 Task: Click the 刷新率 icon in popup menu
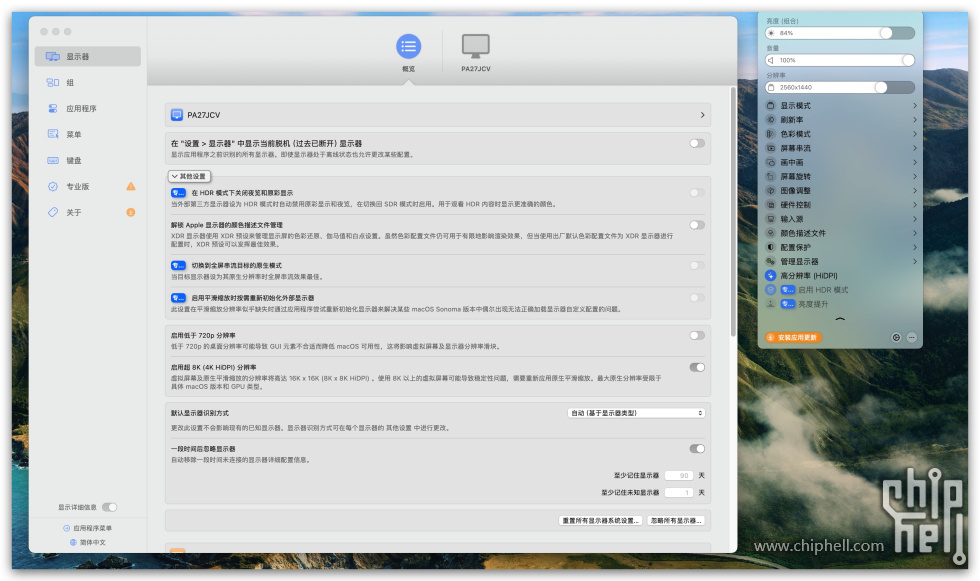point(771,119)
